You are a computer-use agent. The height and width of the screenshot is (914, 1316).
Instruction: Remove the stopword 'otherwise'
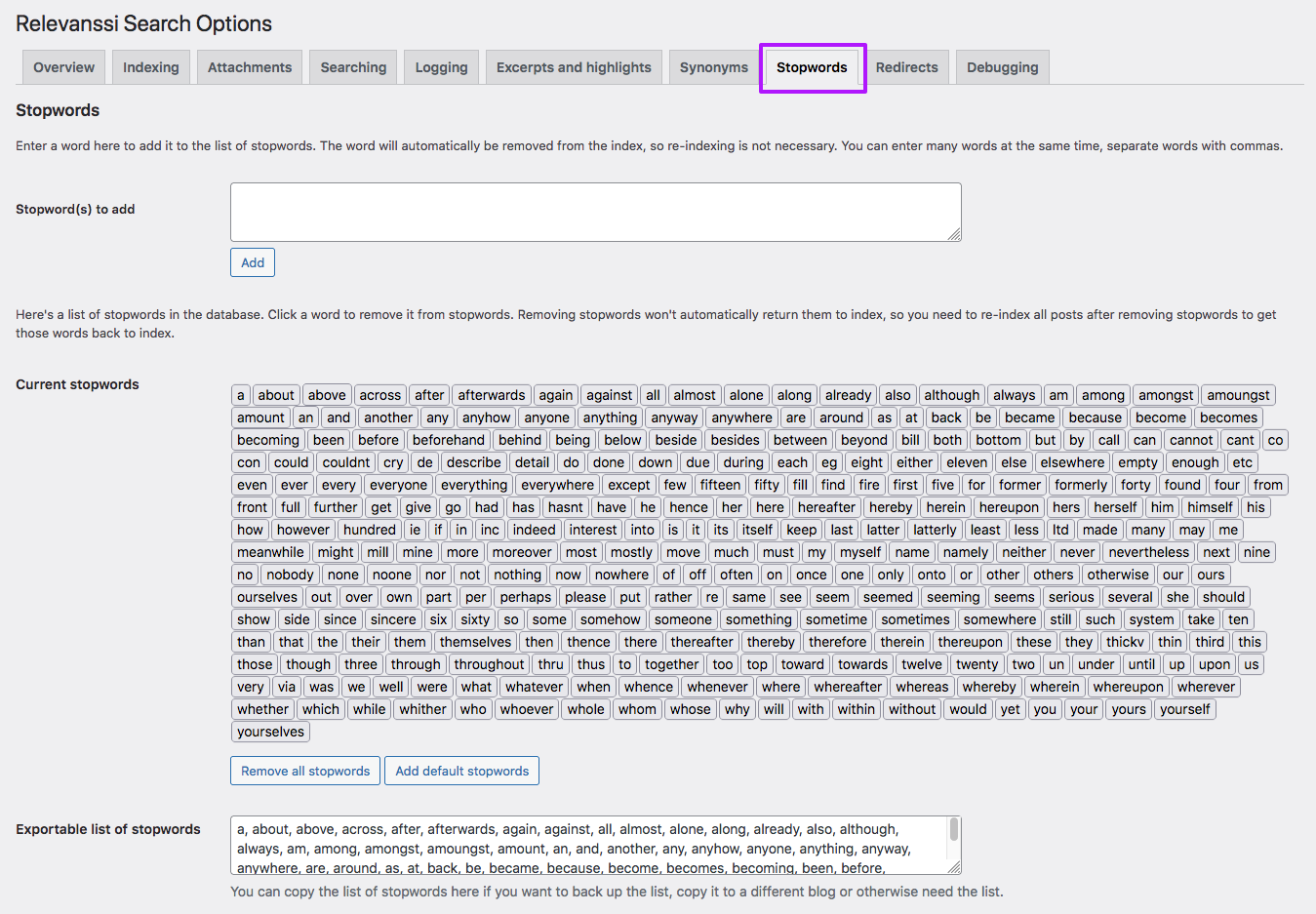[x=1118, y=575]
